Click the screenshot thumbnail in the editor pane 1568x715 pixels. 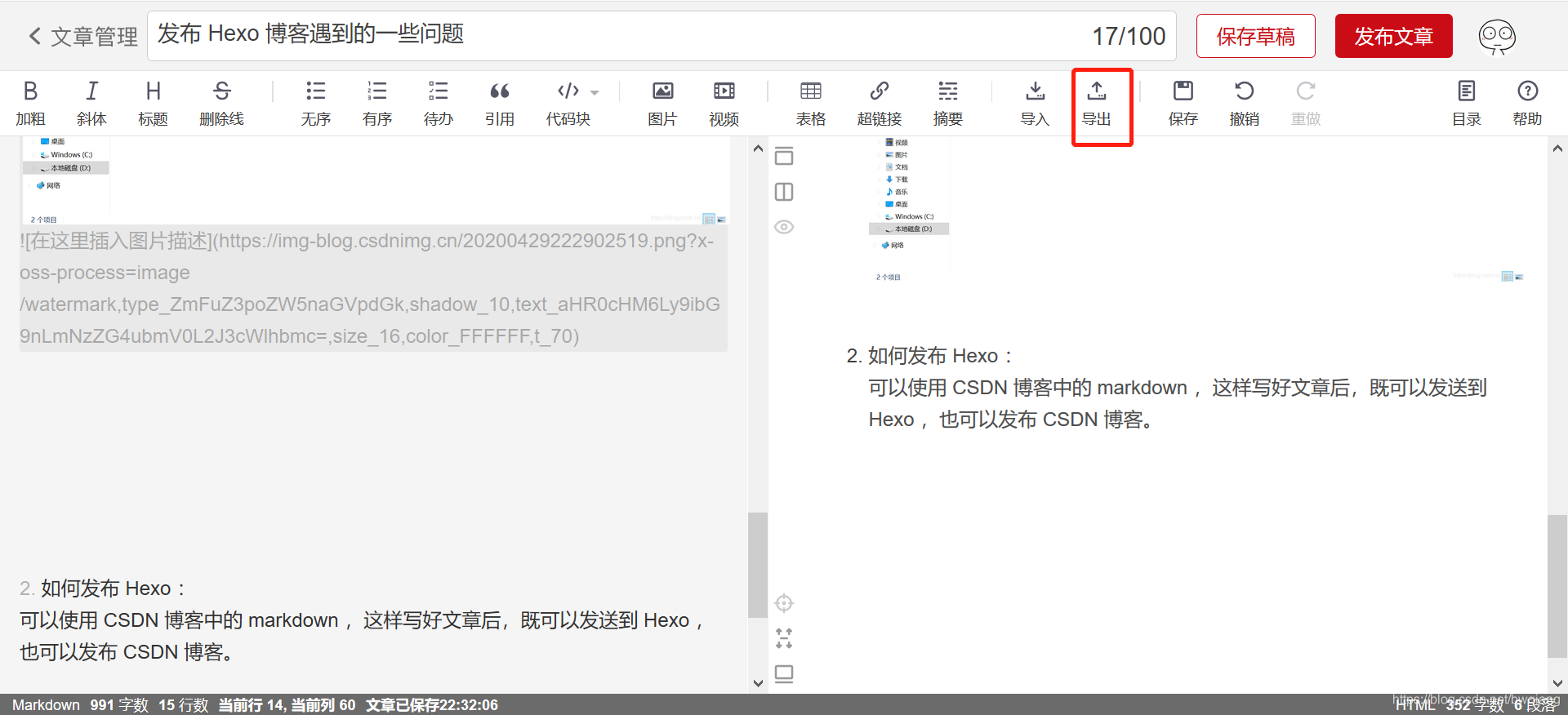(x=374, y=181)
